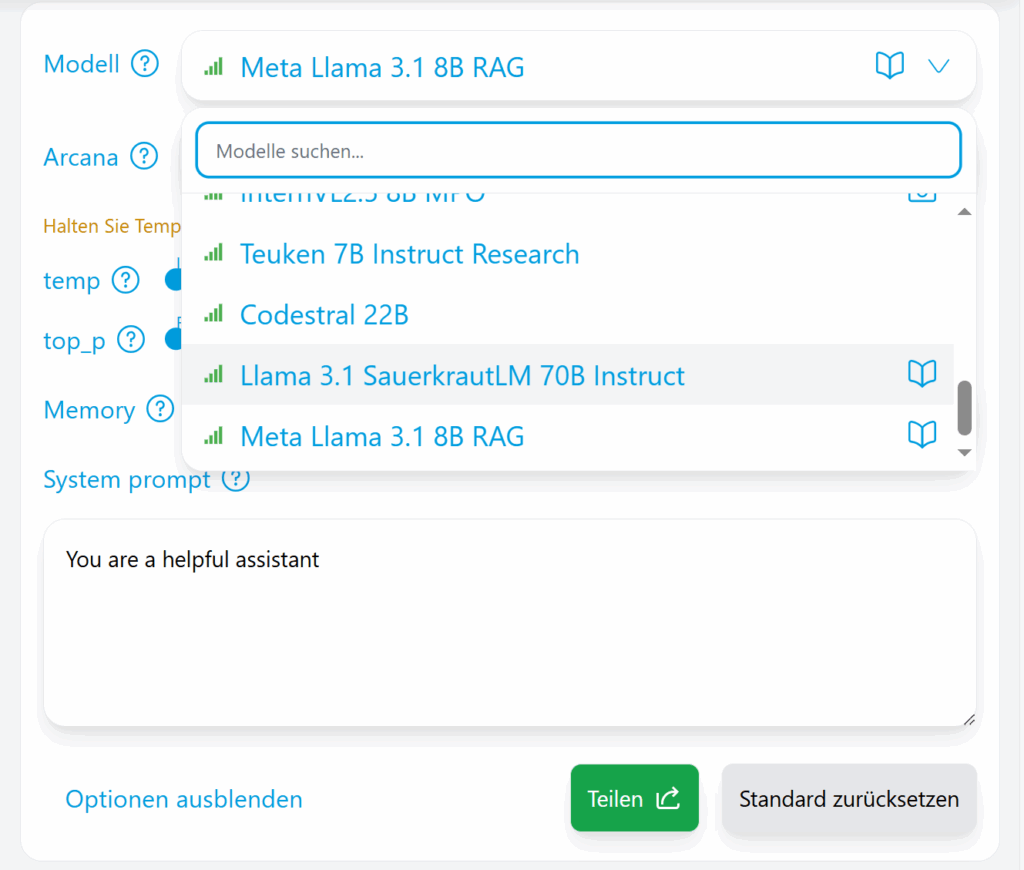1024x870 pixels.
Task: Open book icon on Llama 3.1 SauerkrautLM row
Action: (x=922, y=374)
